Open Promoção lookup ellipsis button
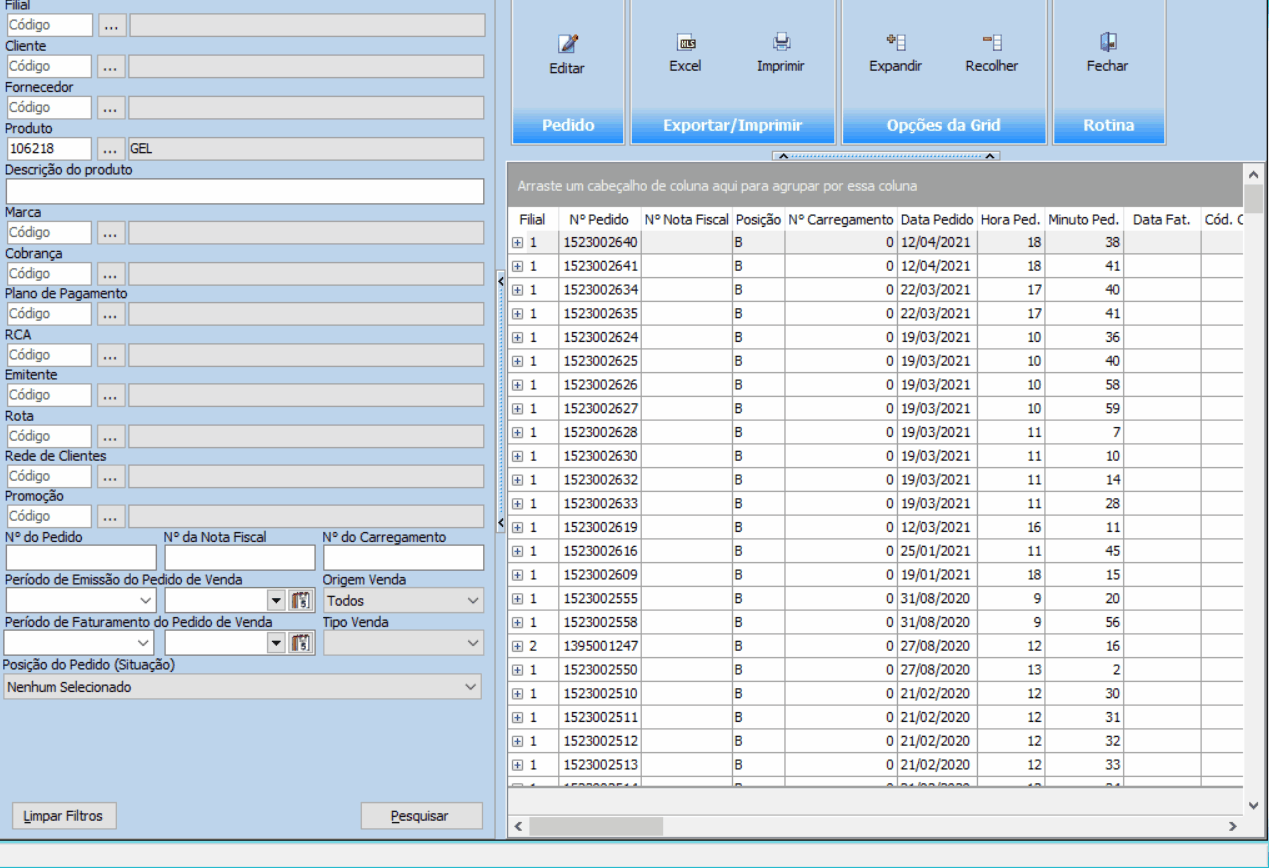 point(111,517)
